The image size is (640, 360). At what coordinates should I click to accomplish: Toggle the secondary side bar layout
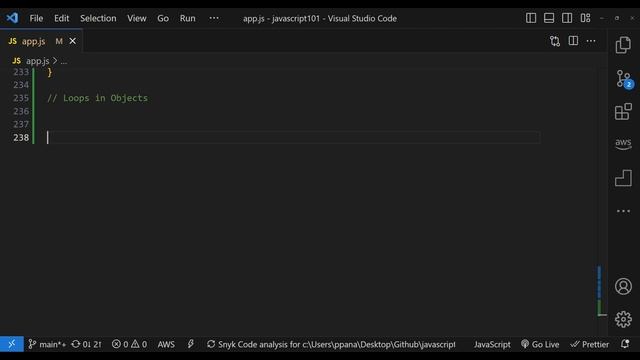coord(567,18)
